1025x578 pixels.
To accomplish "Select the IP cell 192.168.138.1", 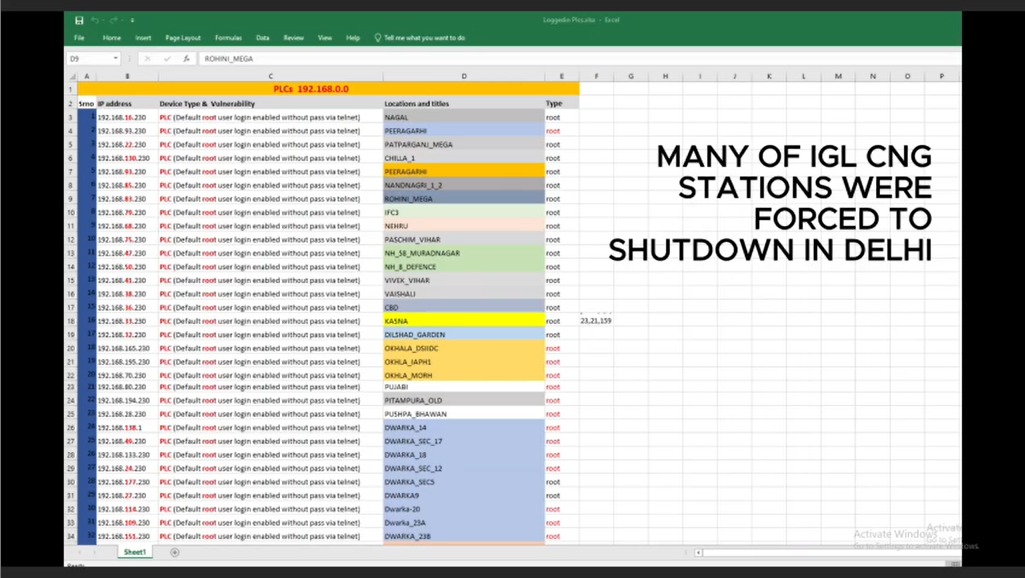I will click(127, 428).
